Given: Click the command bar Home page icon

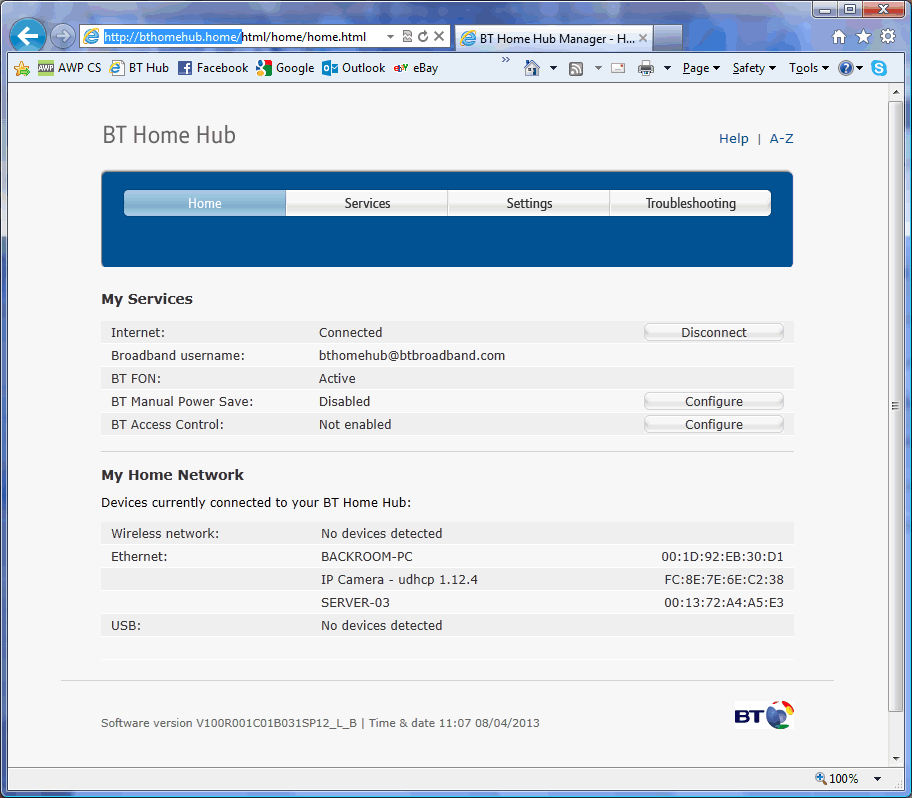Looking at the screenshot, I should (x=531, y=68).
